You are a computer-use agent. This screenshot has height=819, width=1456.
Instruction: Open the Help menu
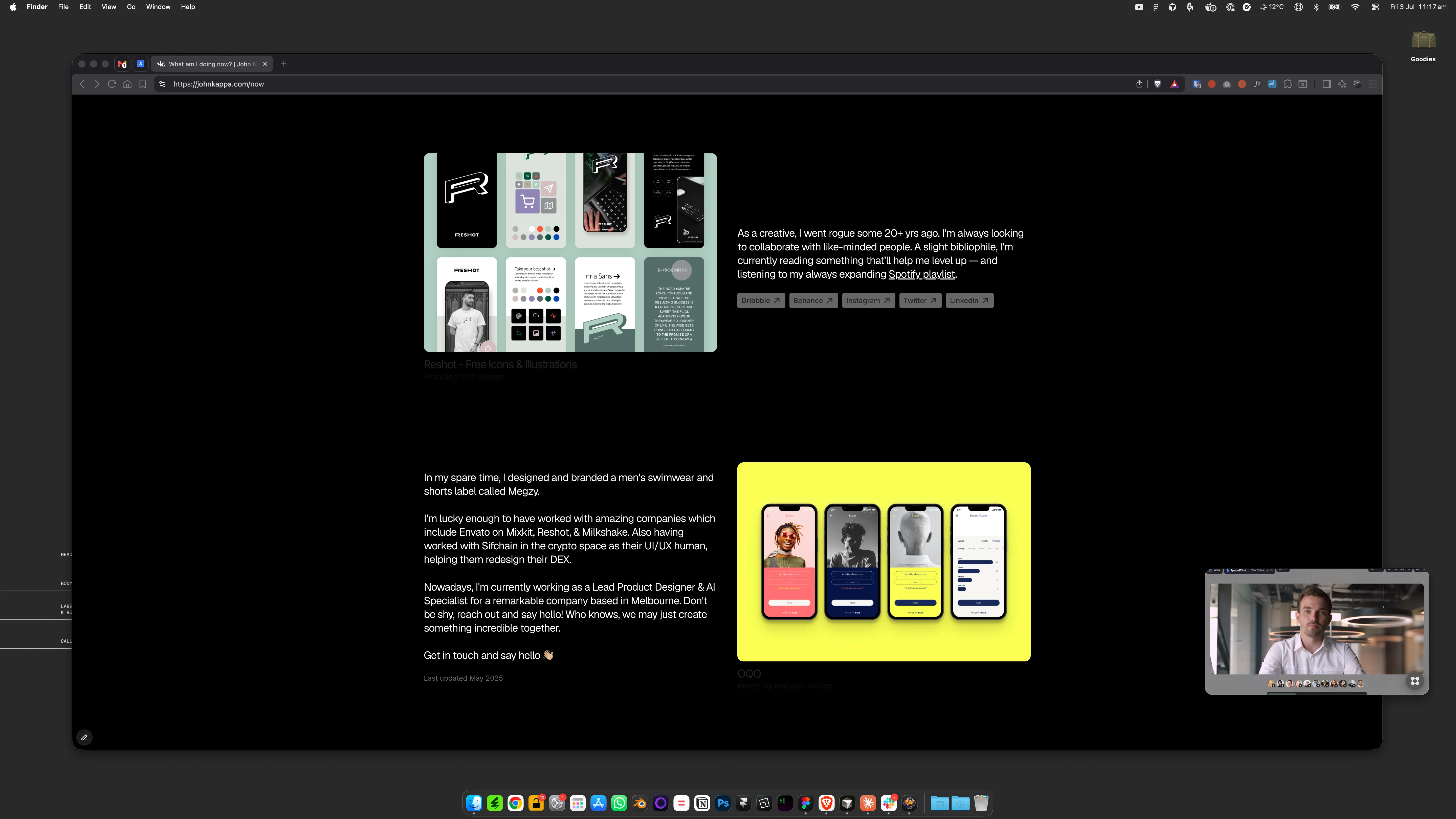click(188, 7)
